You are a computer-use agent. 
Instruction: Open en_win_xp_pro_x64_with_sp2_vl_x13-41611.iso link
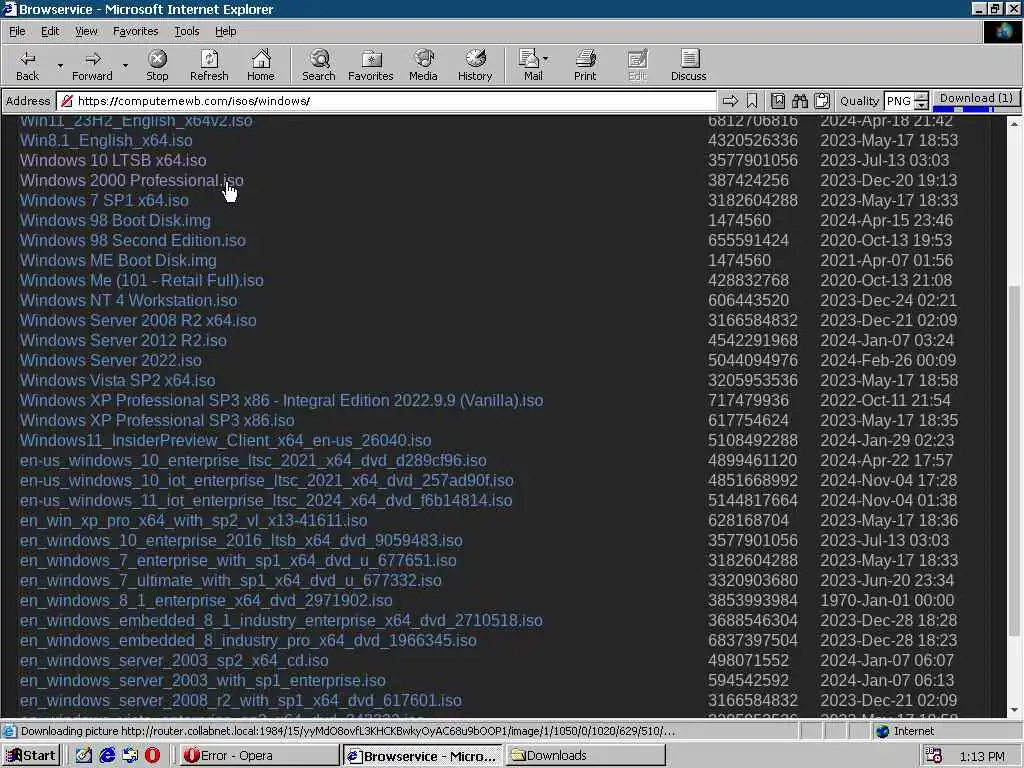pyautogui.click(x=193, y=520)
